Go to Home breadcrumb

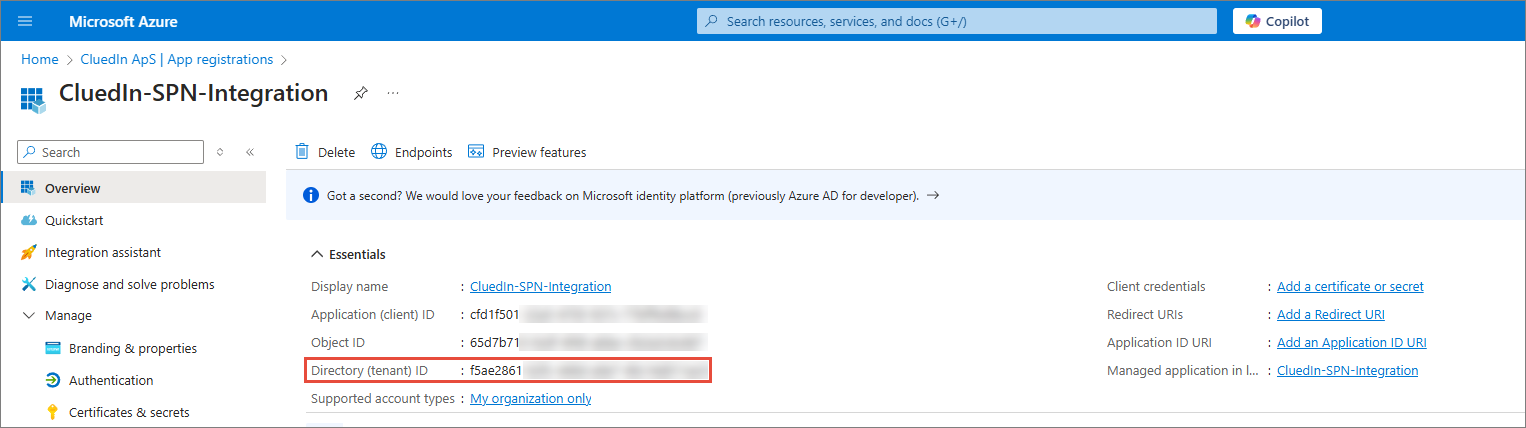pos(40,59)
